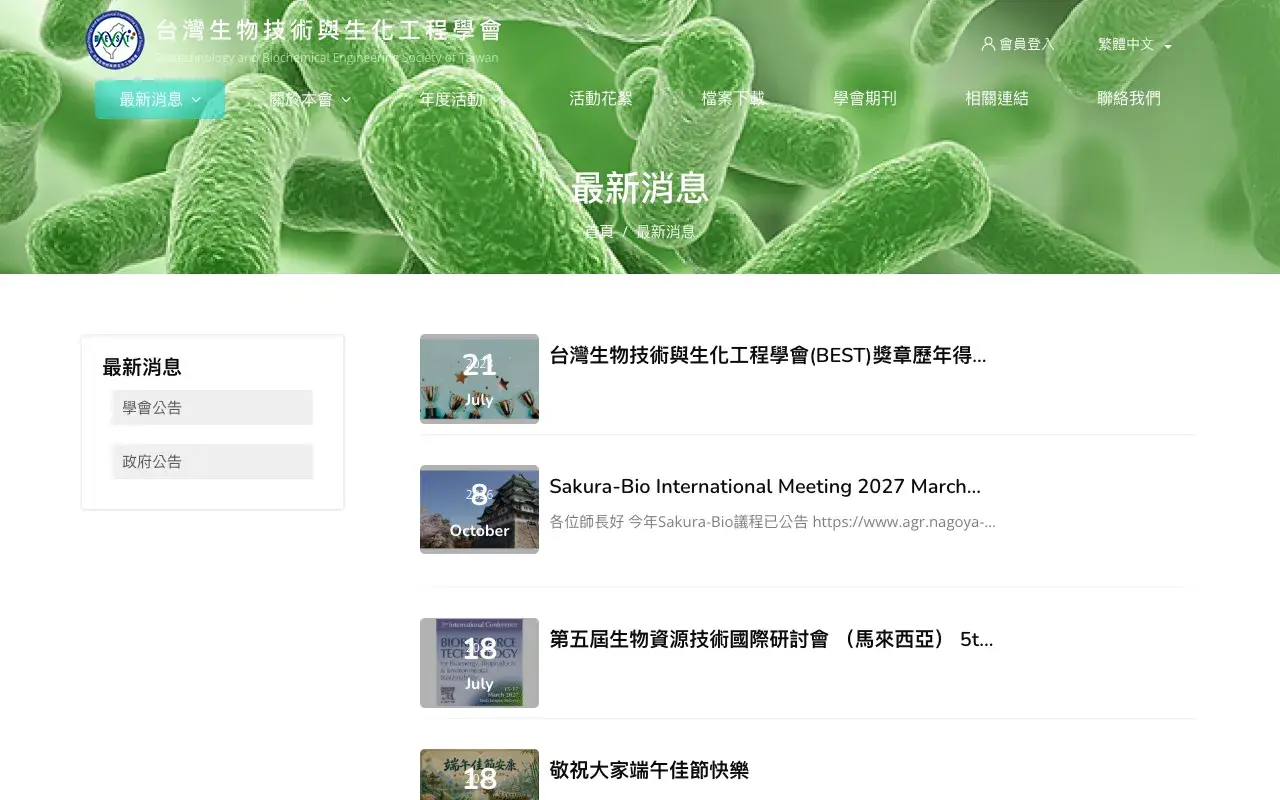Expand the 最新消息 navigation menu

pos(160,99)
